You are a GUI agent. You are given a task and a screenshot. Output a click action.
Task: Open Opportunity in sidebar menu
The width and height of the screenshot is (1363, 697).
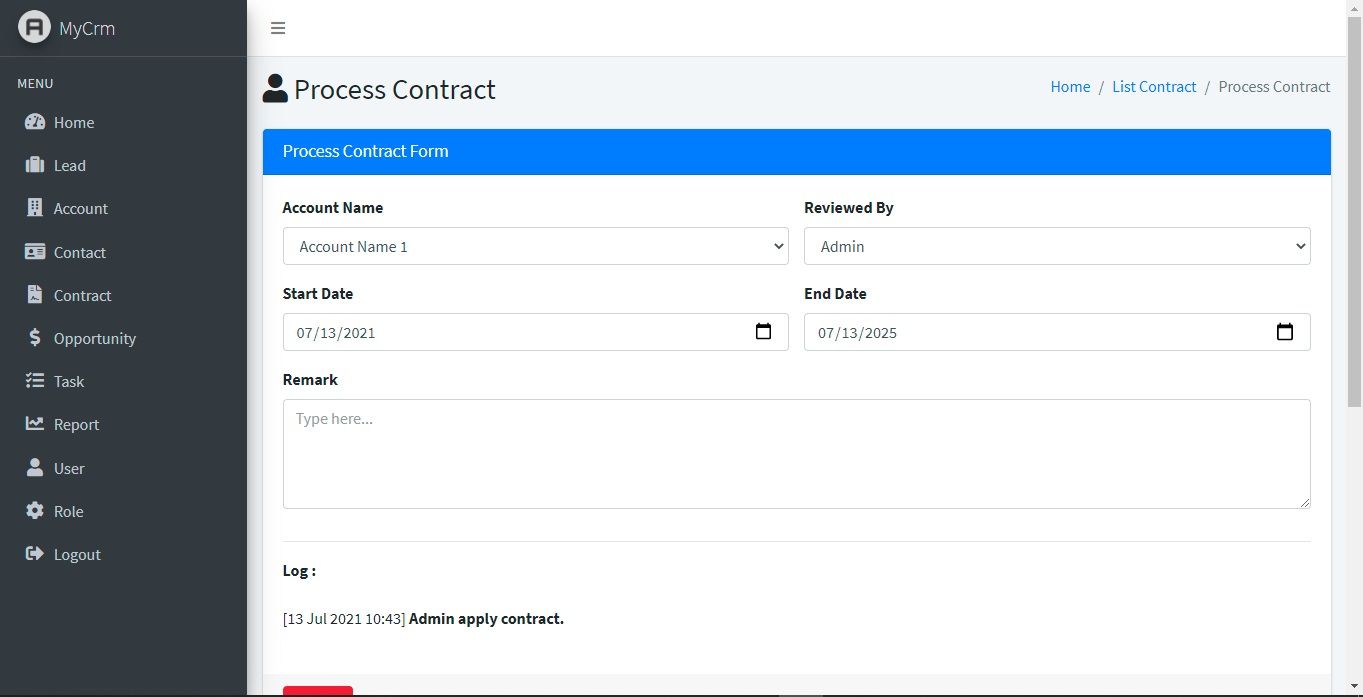click(123, 338)
